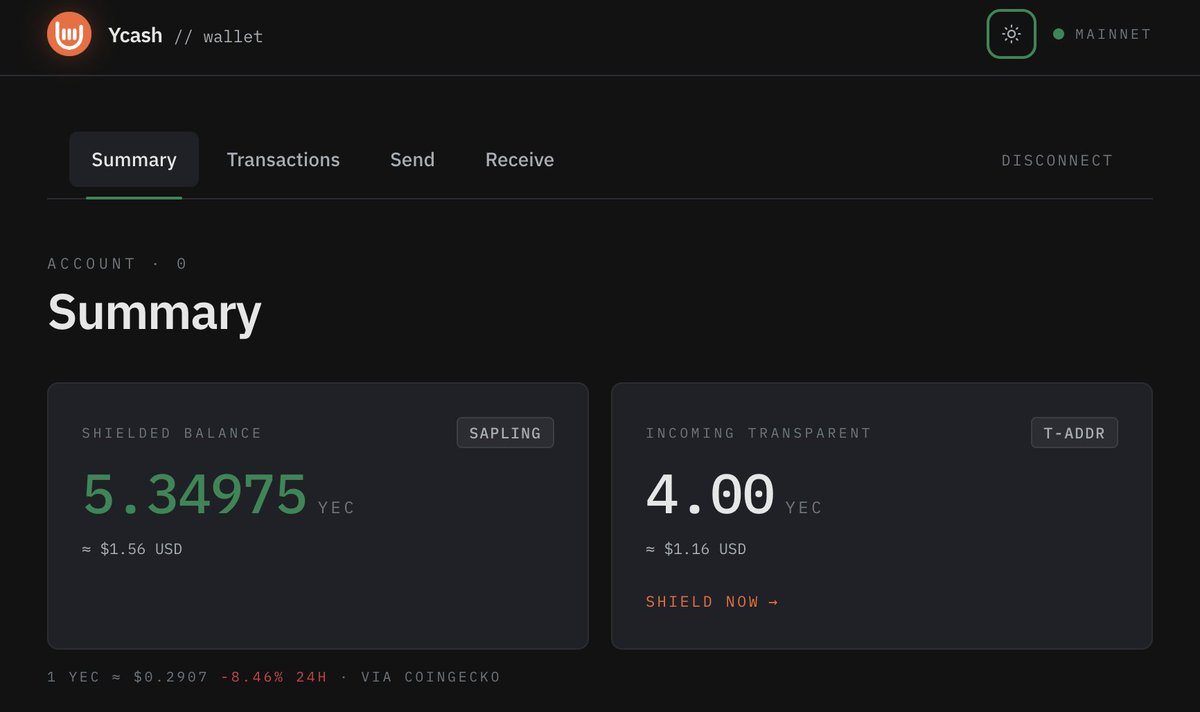Click the T-ADDR badge

tap(1074, 433)
